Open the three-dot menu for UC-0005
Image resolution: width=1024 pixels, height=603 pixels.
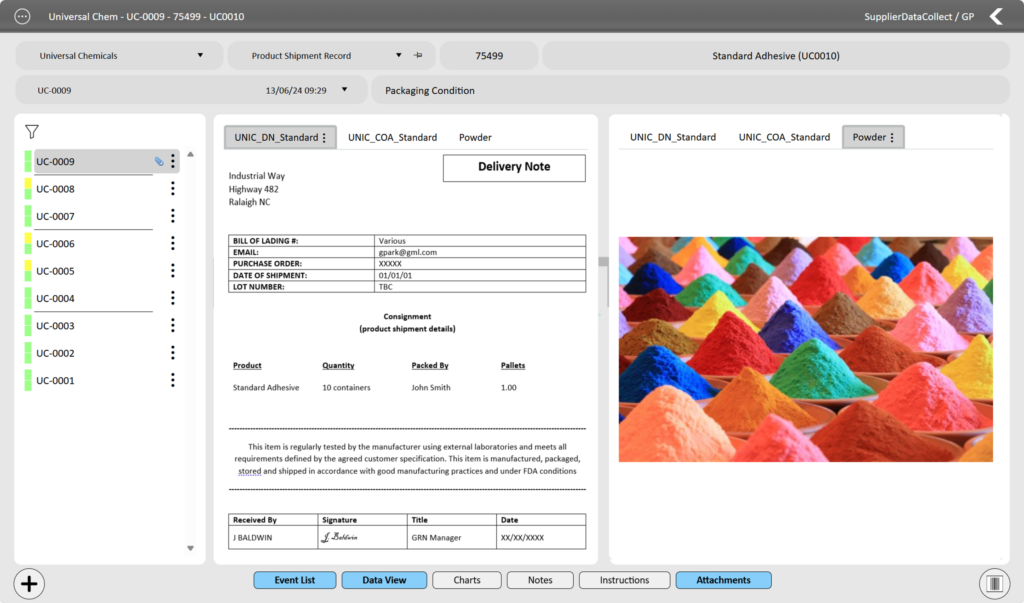172,270
